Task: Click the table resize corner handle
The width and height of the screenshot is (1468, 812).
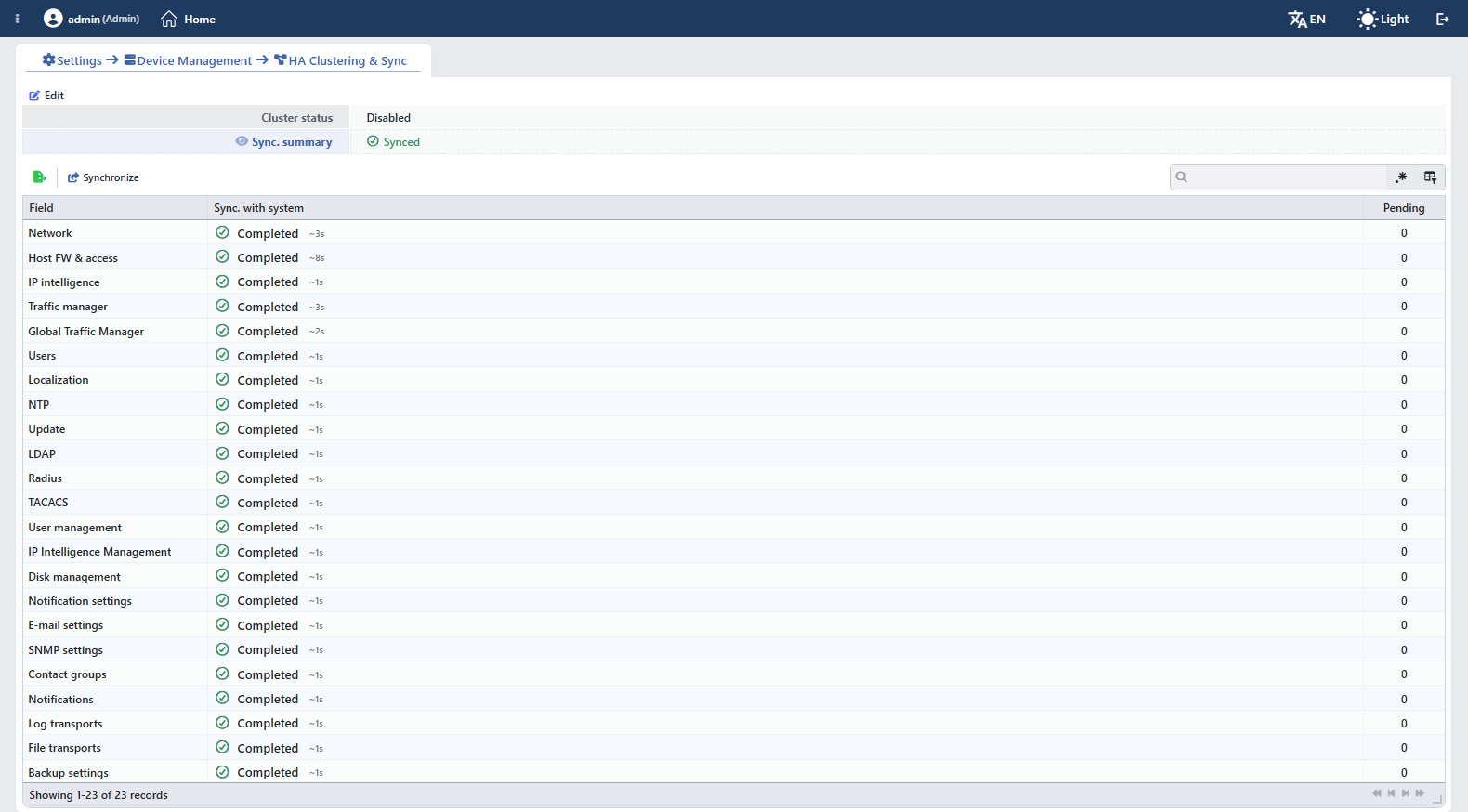Action: pyautogui.click(x=1437, y=799)
